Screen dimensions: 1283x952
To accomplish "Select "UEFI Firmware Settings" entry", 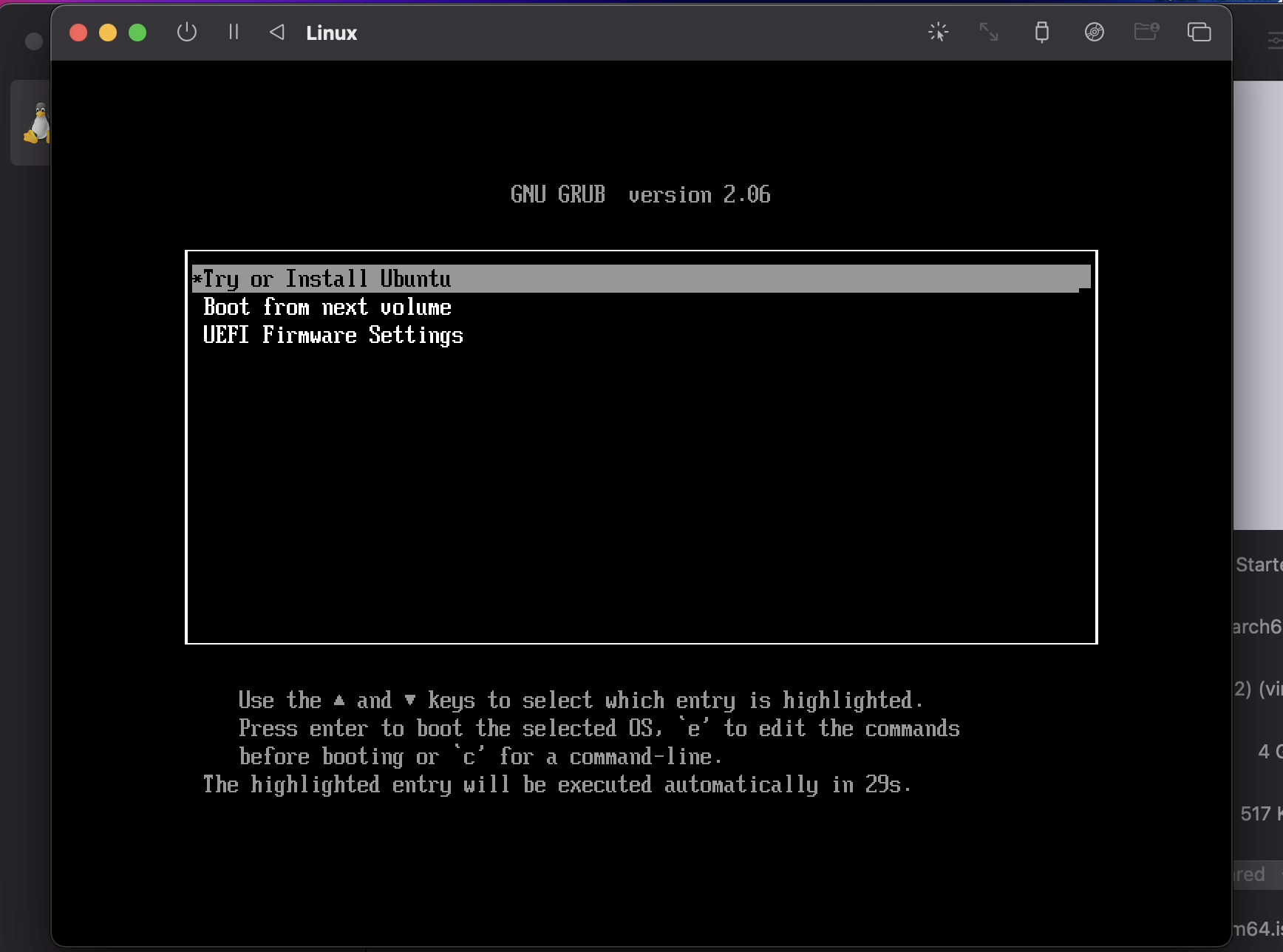I will (x=333, y=336).
